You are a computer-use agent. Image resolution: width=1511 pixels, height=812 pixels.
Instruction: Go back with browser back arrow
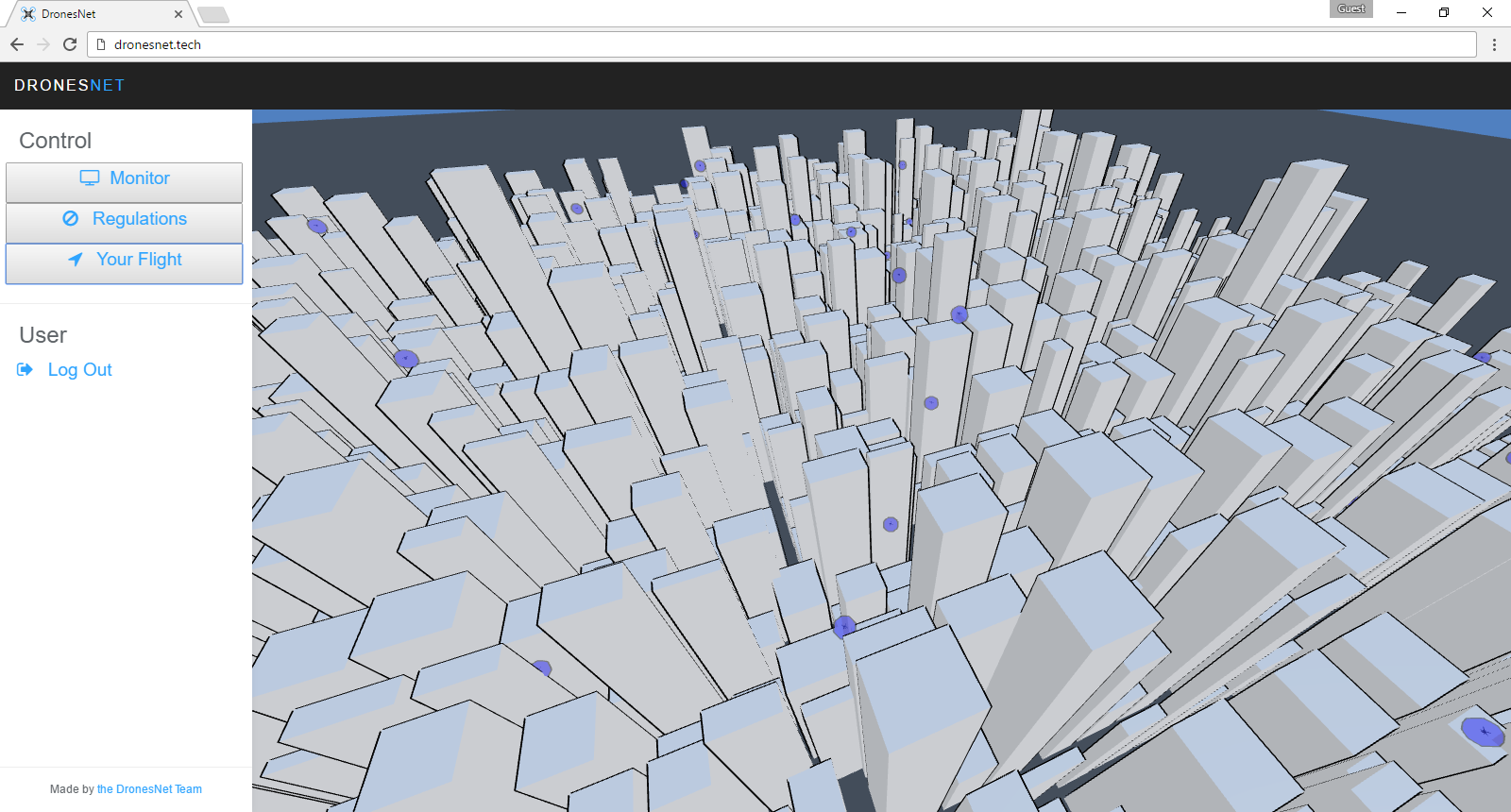[x=17, y=44]
